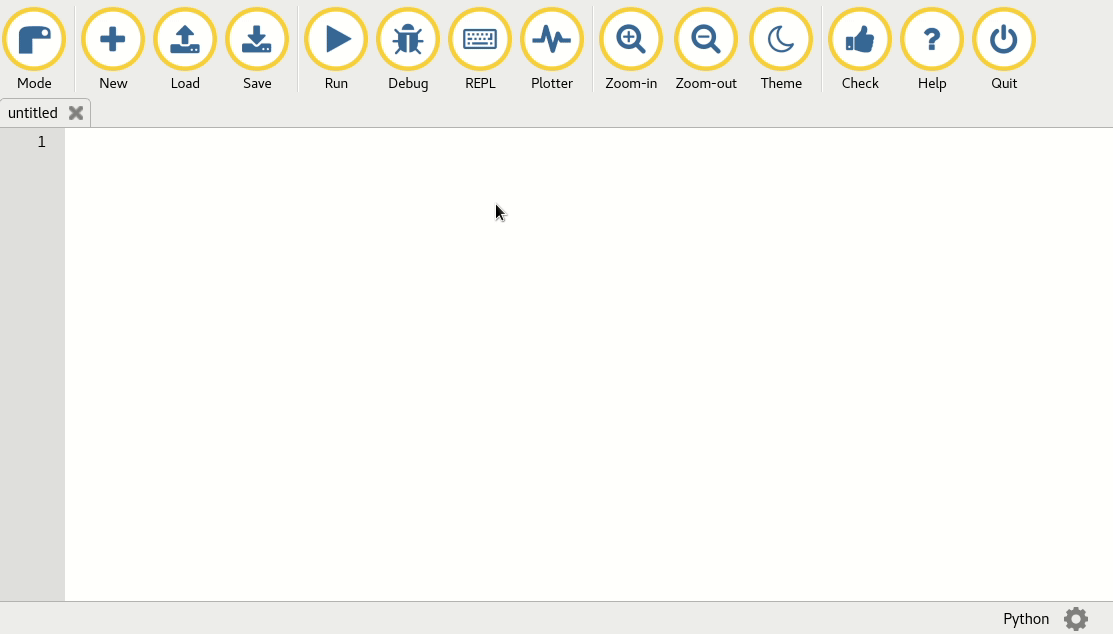Close the untitled tab
1113x634 pixels.
point(76,113)
